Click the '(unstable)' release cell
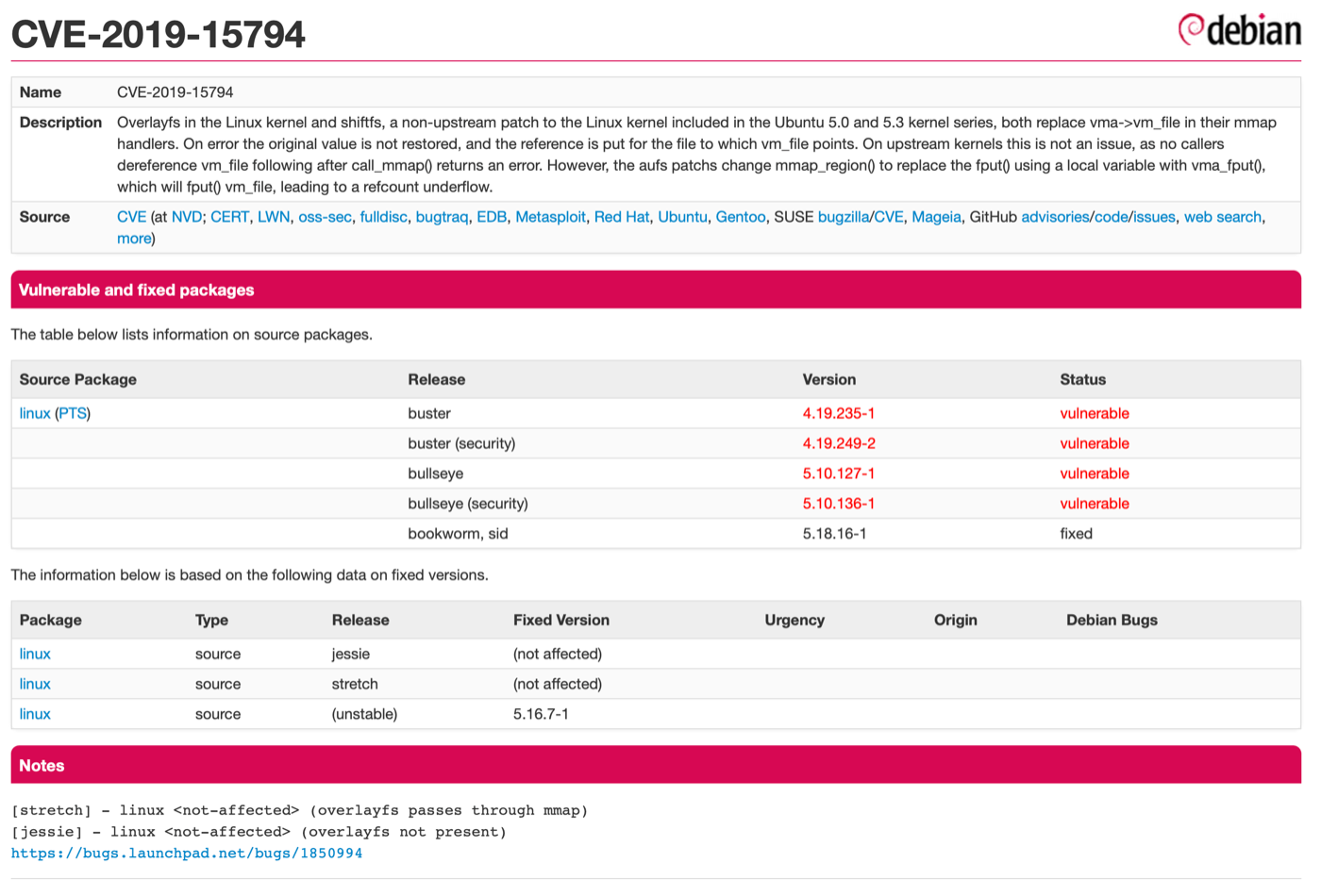This screenshot has height=896, width=1321. pyautogui.click(x=364, y=714)
